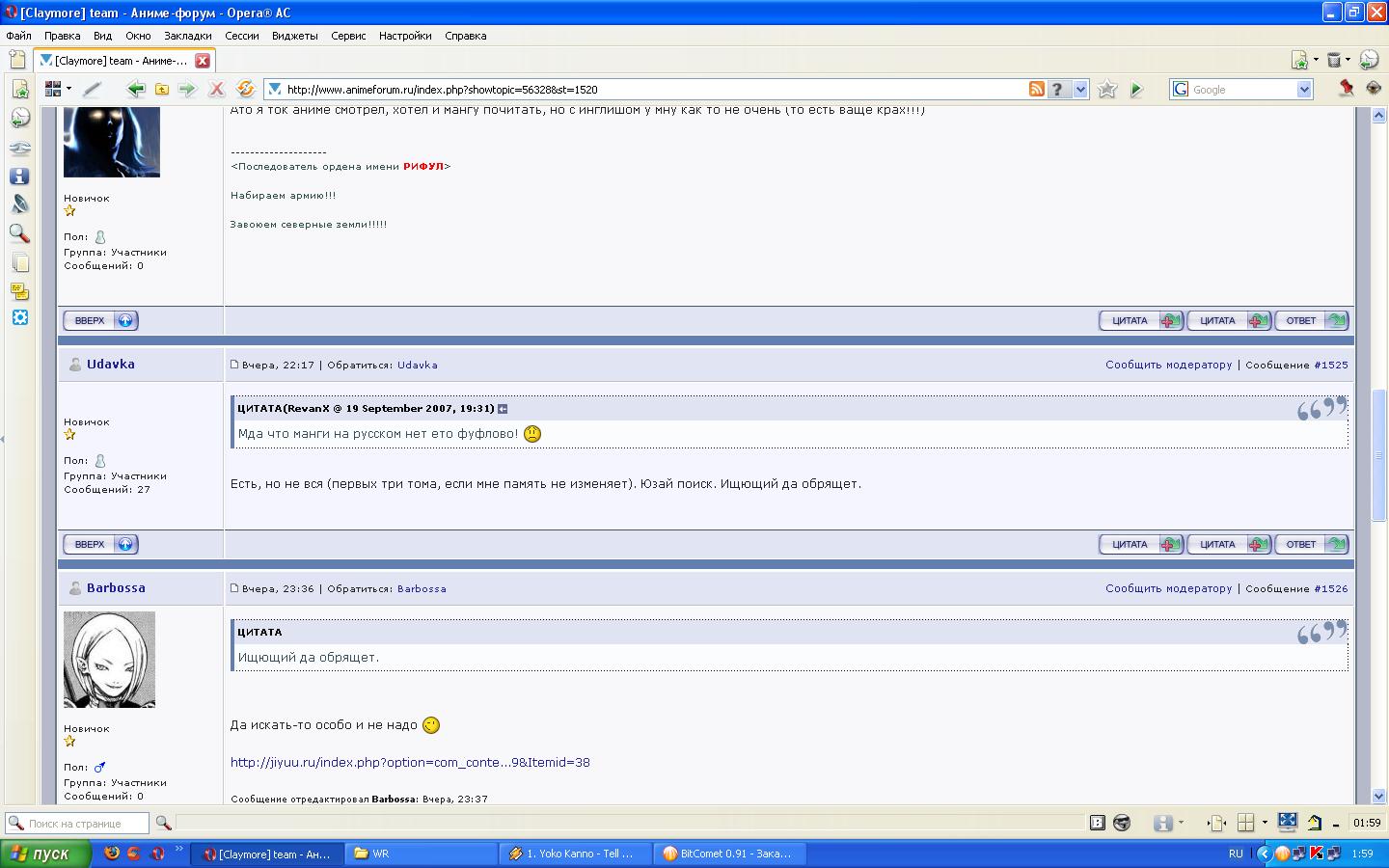Image resolution: width=1389 pixels, height=868 pixels.
Task: Open the Закладки menu
Action: pos(187,36)
